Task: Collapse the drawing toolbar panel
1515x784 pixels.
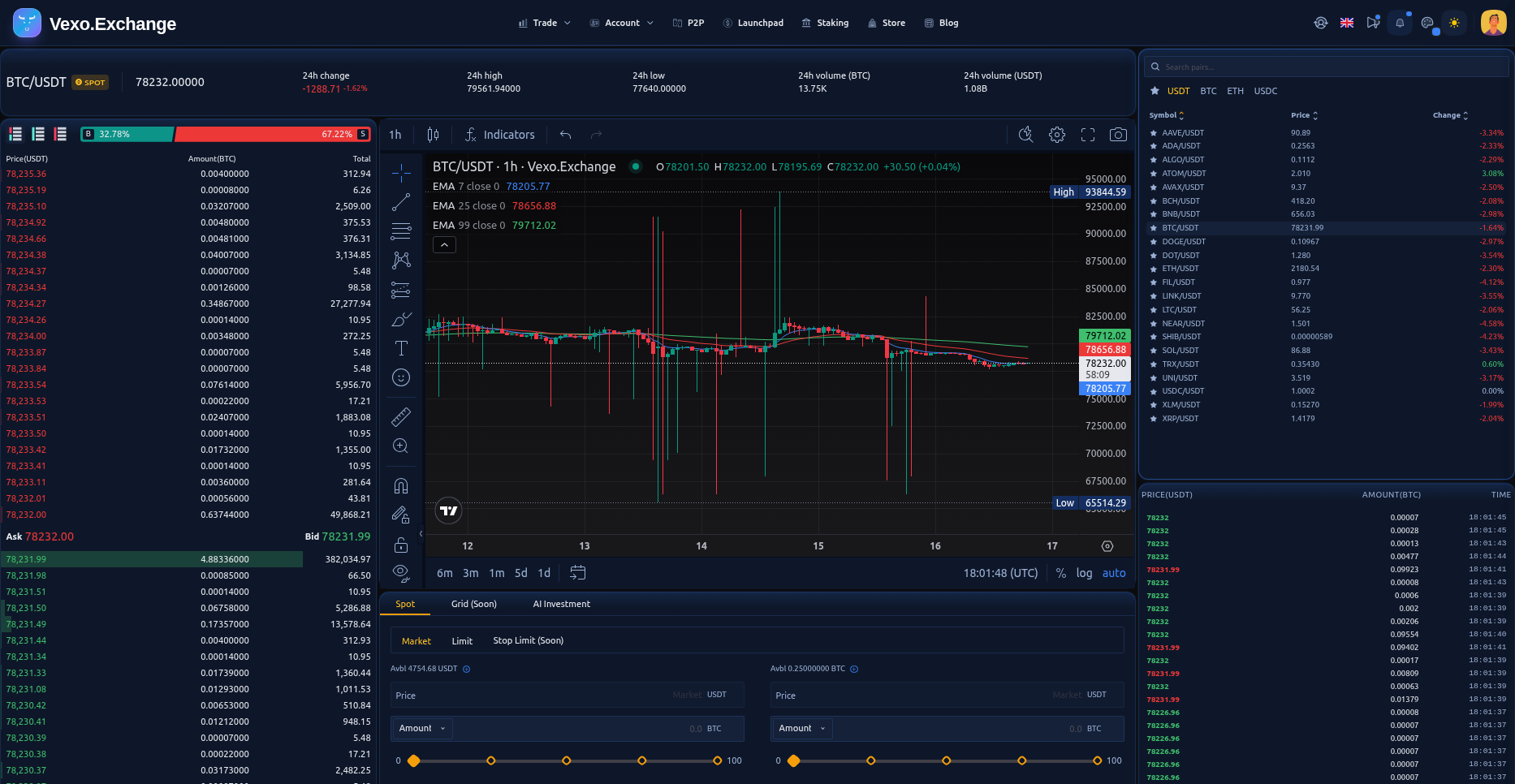Action: pos(421,533)
